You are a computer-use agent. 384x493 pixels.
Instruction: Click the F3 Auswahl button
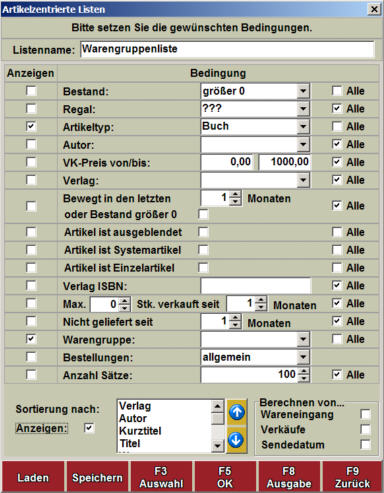(x=161, y=477)
